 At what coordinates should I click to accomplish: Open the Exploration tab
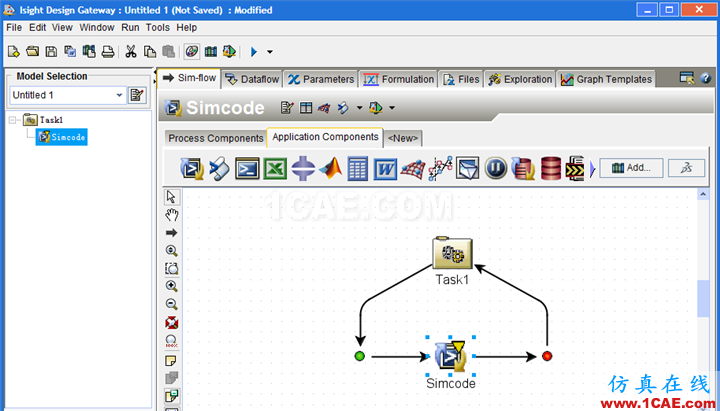pos(520,79)
